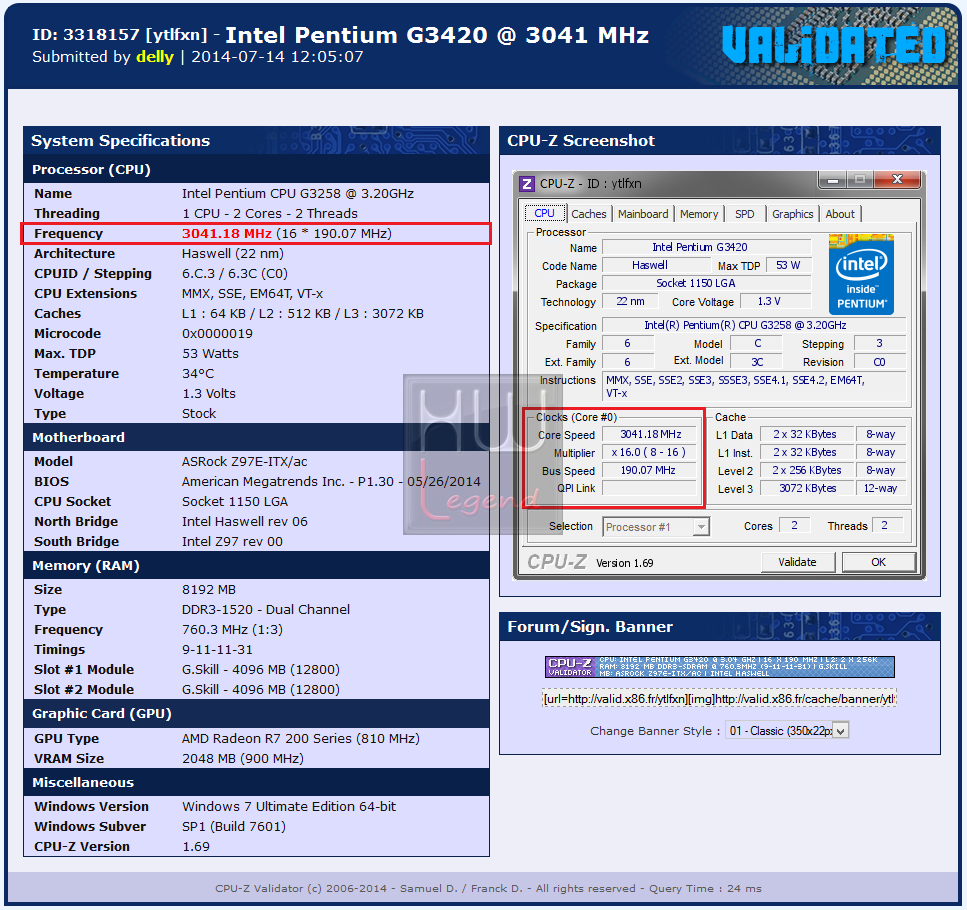Screen dimensions: 967x910
Task: Click the Threads count value in CPU-Z
Action: (x=886, y=525)
